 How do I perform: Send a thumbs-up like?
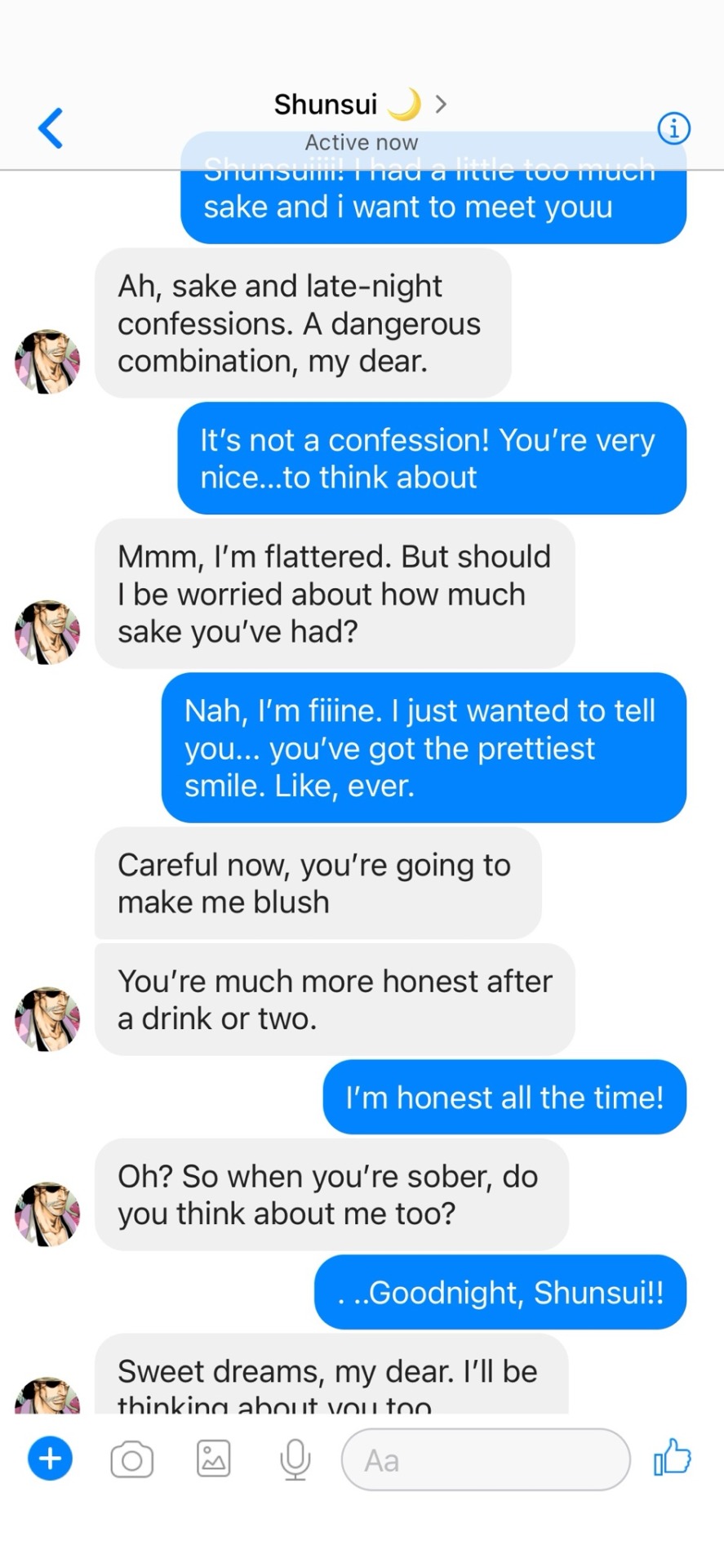(x=672, y=1458)
